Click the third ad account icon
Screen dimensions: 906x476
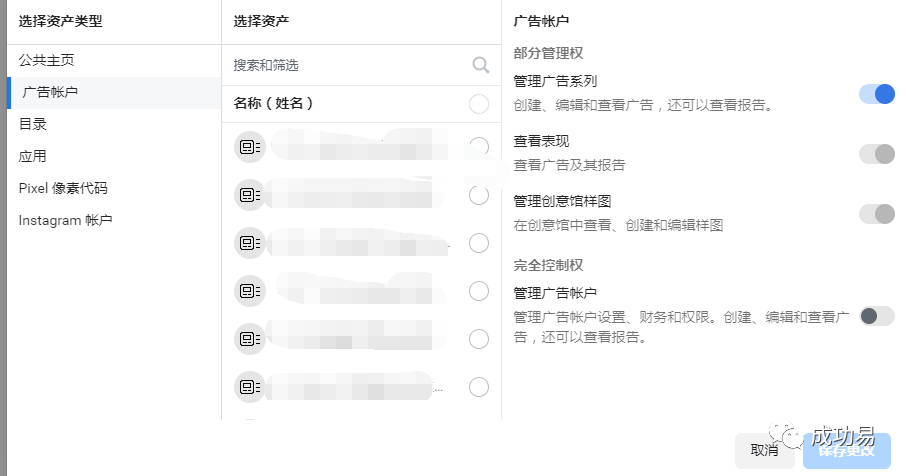[x=250, y=243]
